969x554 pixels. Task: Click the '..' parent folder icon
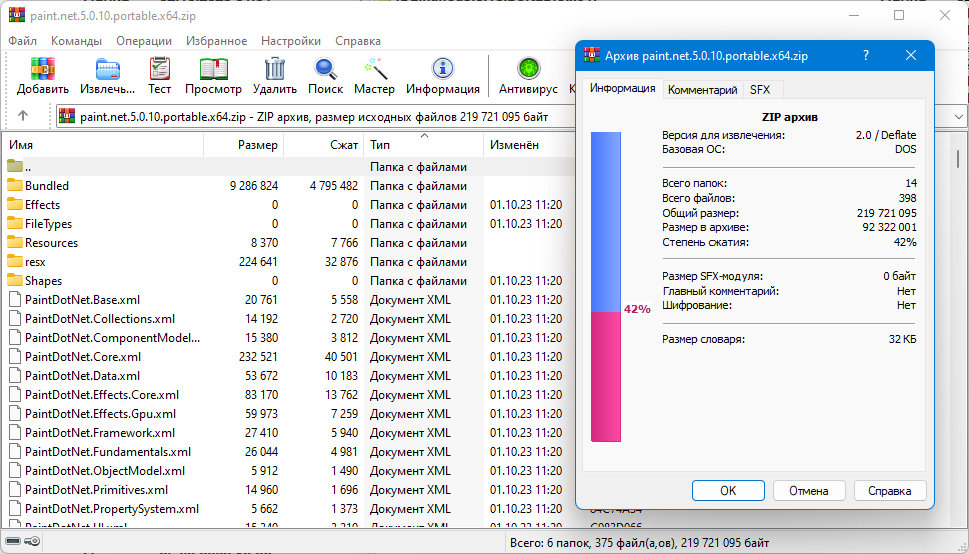click(x=15, y=166)
